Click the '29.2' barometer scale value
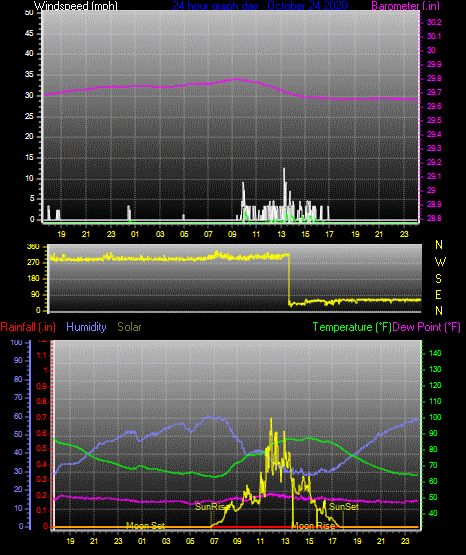Image resolution: width=466 pixels, height=555 pixels. 434,162
